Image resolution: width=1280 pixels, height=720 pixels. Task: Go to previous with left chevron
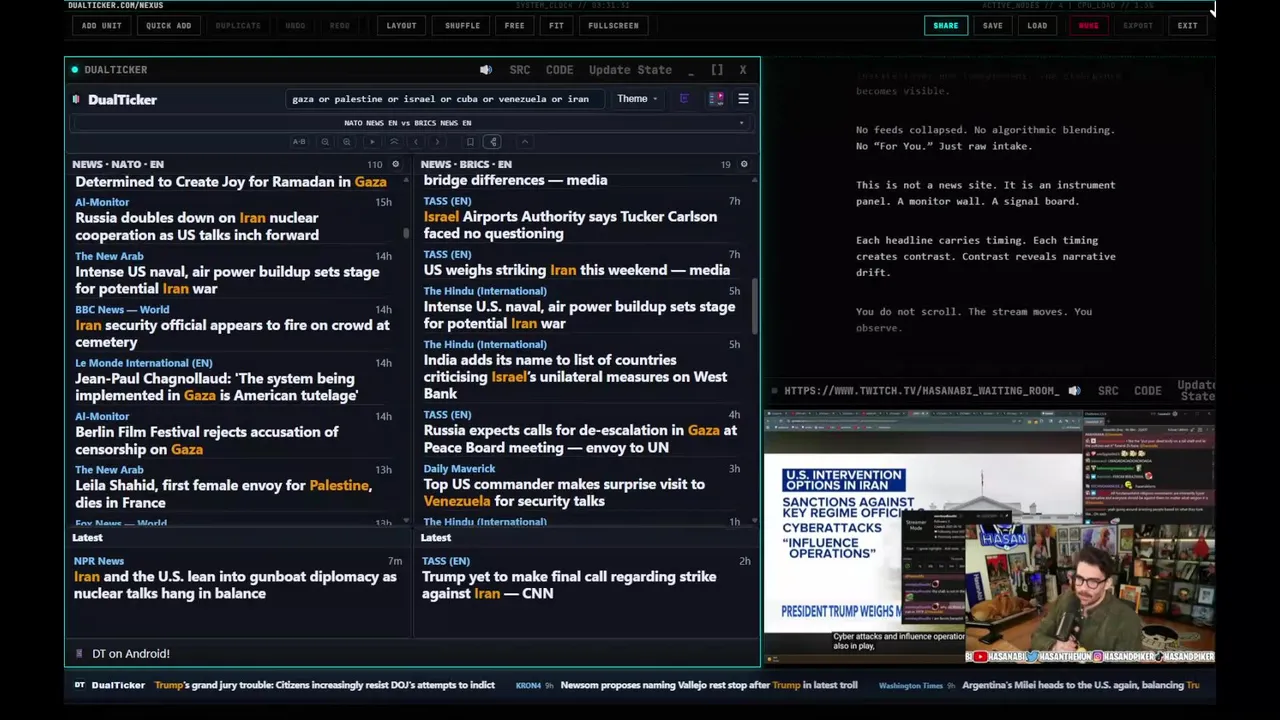(x=416, y=142)
